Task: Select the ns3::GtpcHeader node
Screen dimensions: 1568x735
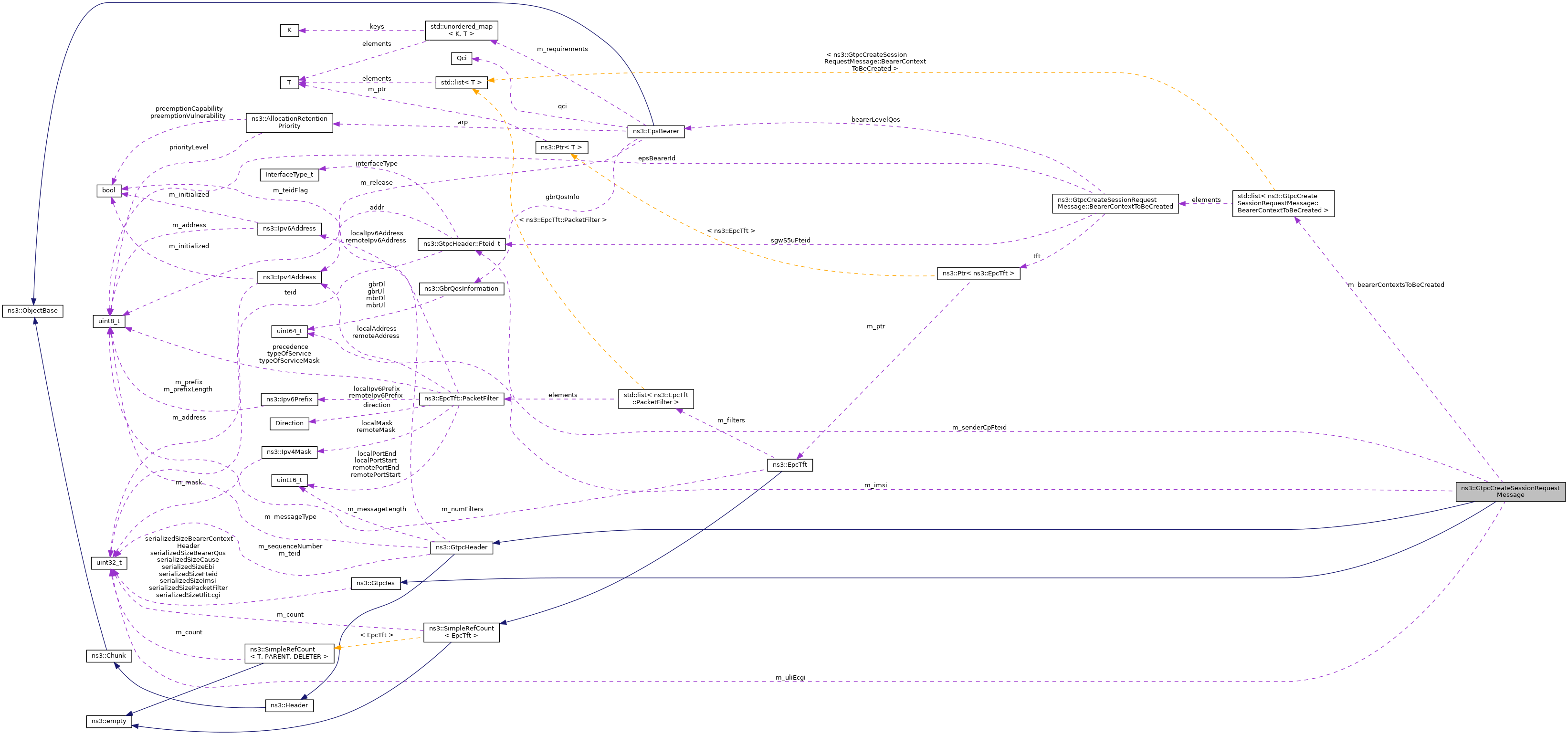Action: click(462, 547)
